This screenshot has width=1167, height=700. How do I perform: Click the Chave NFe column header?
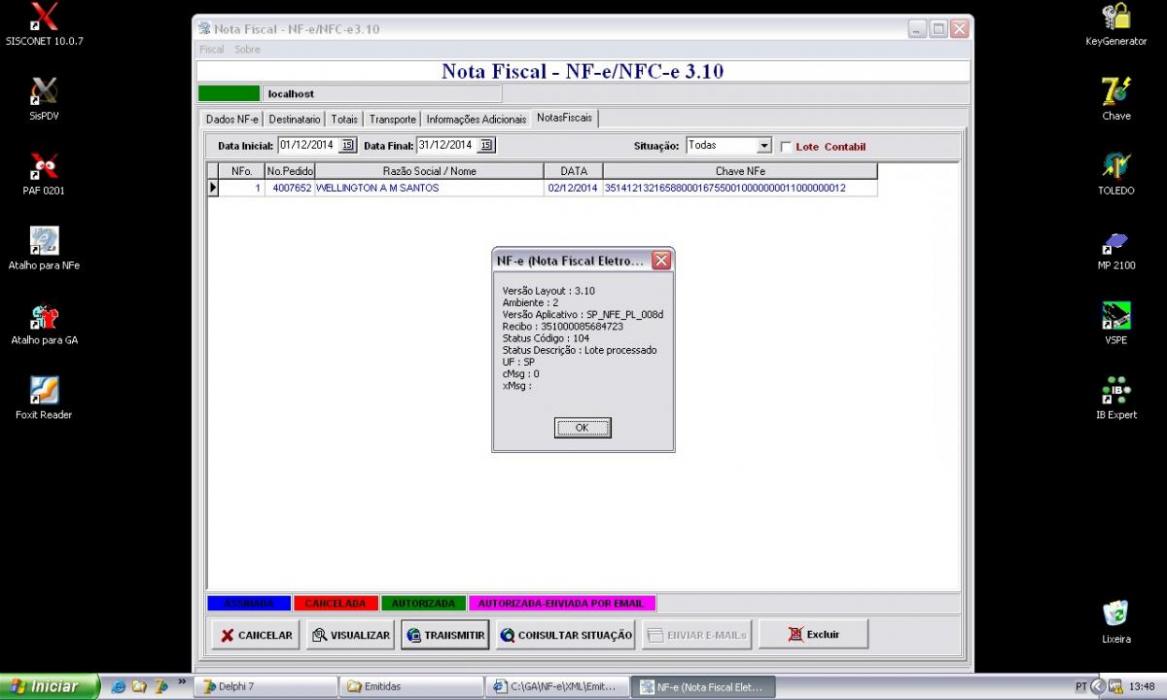tap(740, 171)
